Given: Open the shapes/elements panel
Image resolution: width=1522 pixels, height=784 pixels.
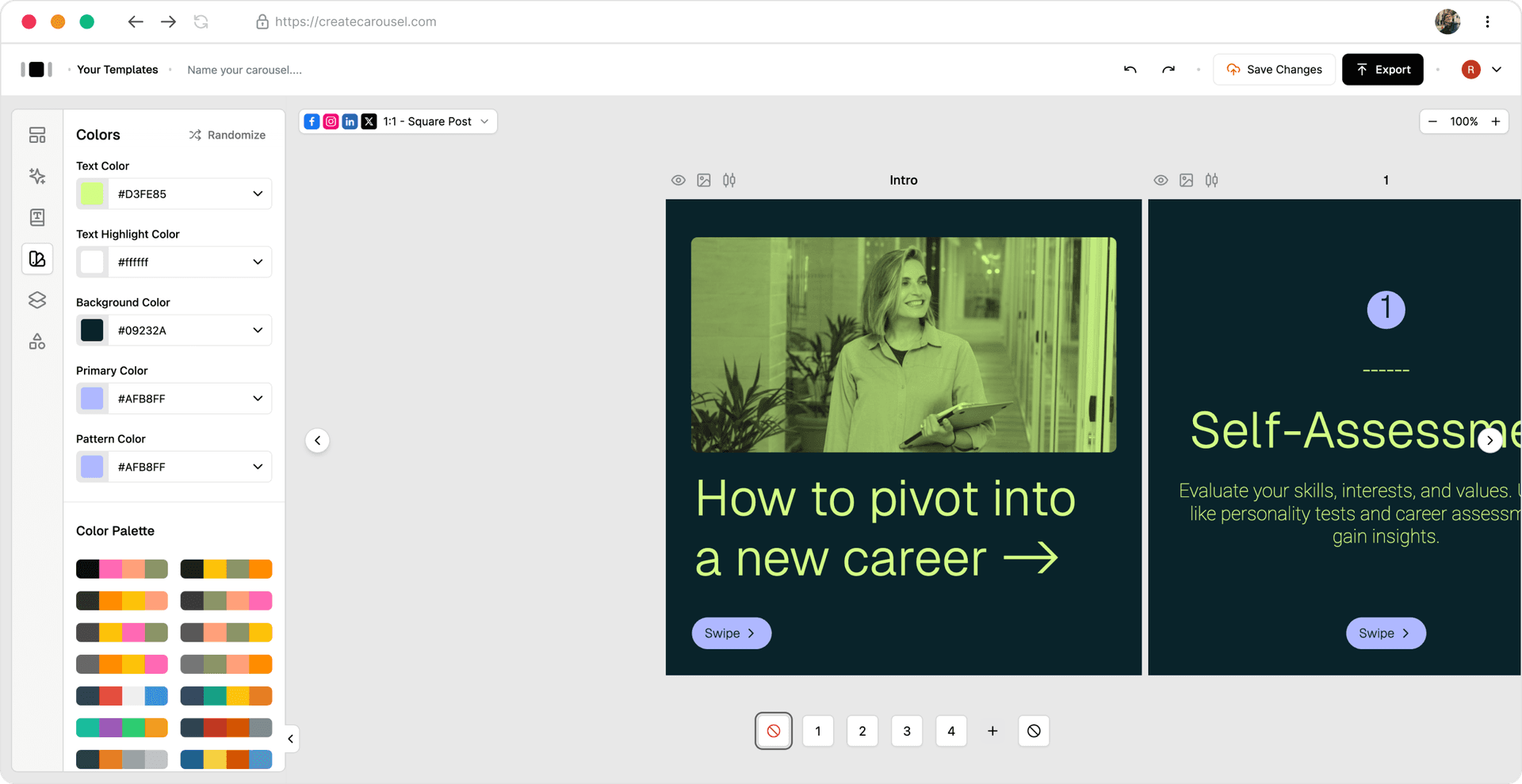Looking at the screenshot, I should (37, 341).
